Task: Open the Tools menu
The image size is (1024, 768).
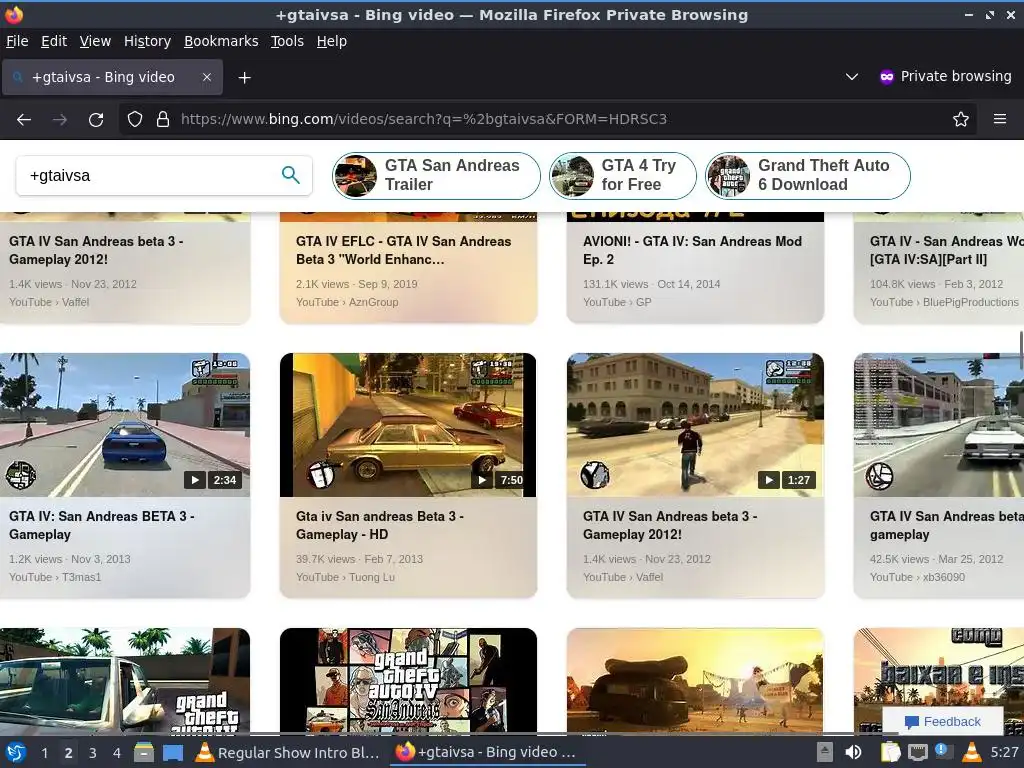Action: click(287, 41)
